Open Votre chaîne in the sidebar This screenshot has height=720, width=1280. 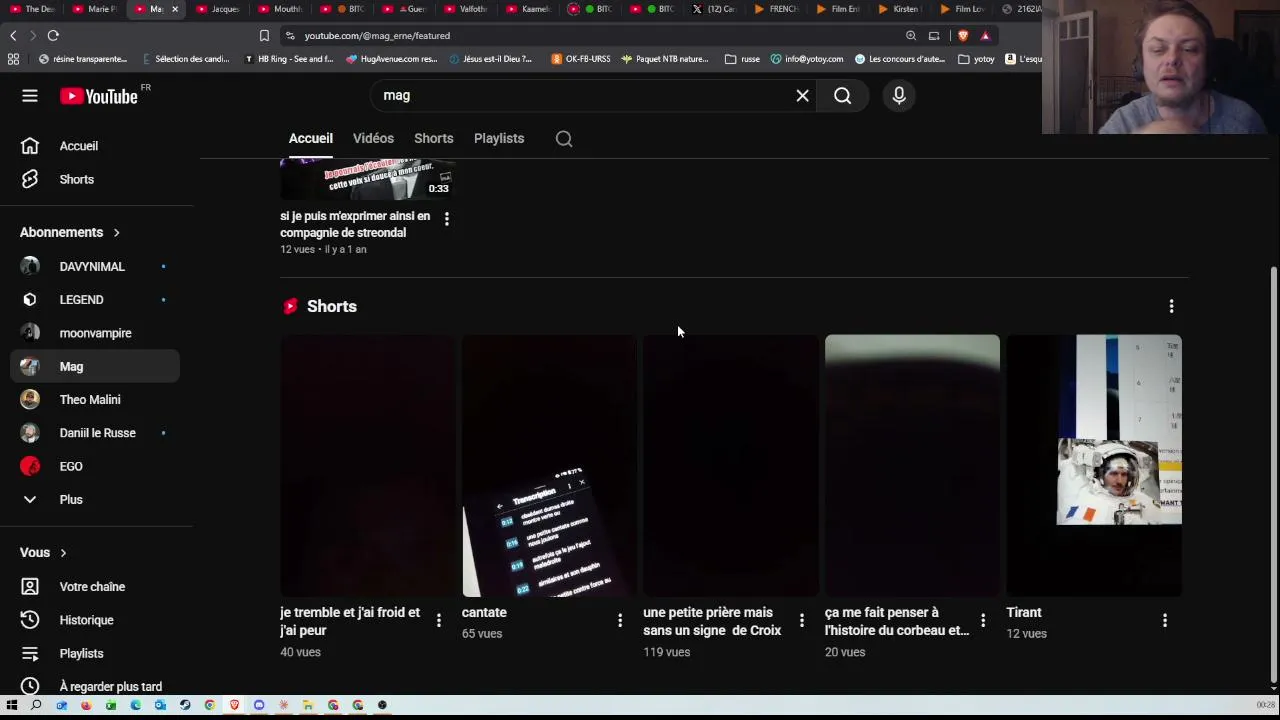(x=95, y=587)
